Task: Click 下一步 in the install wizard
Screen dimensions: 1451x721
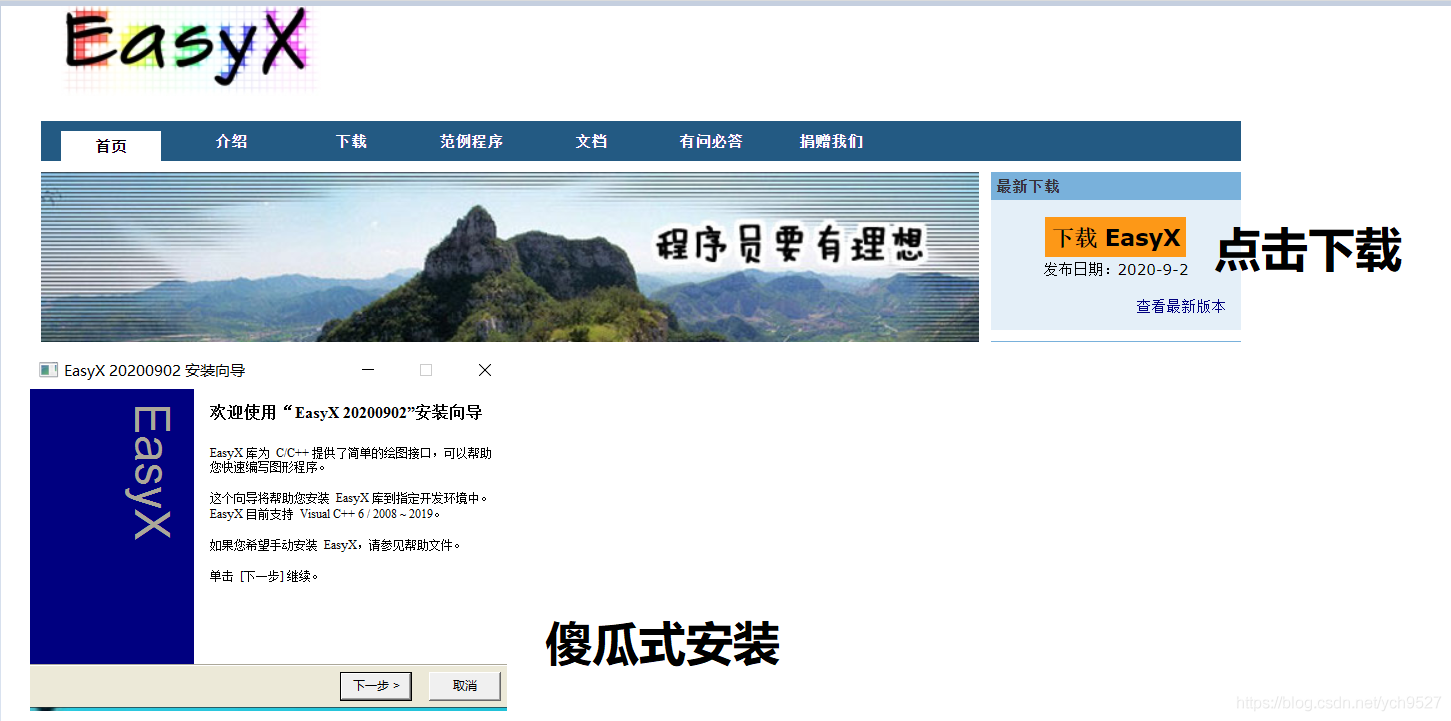Action: coord(376,686)
